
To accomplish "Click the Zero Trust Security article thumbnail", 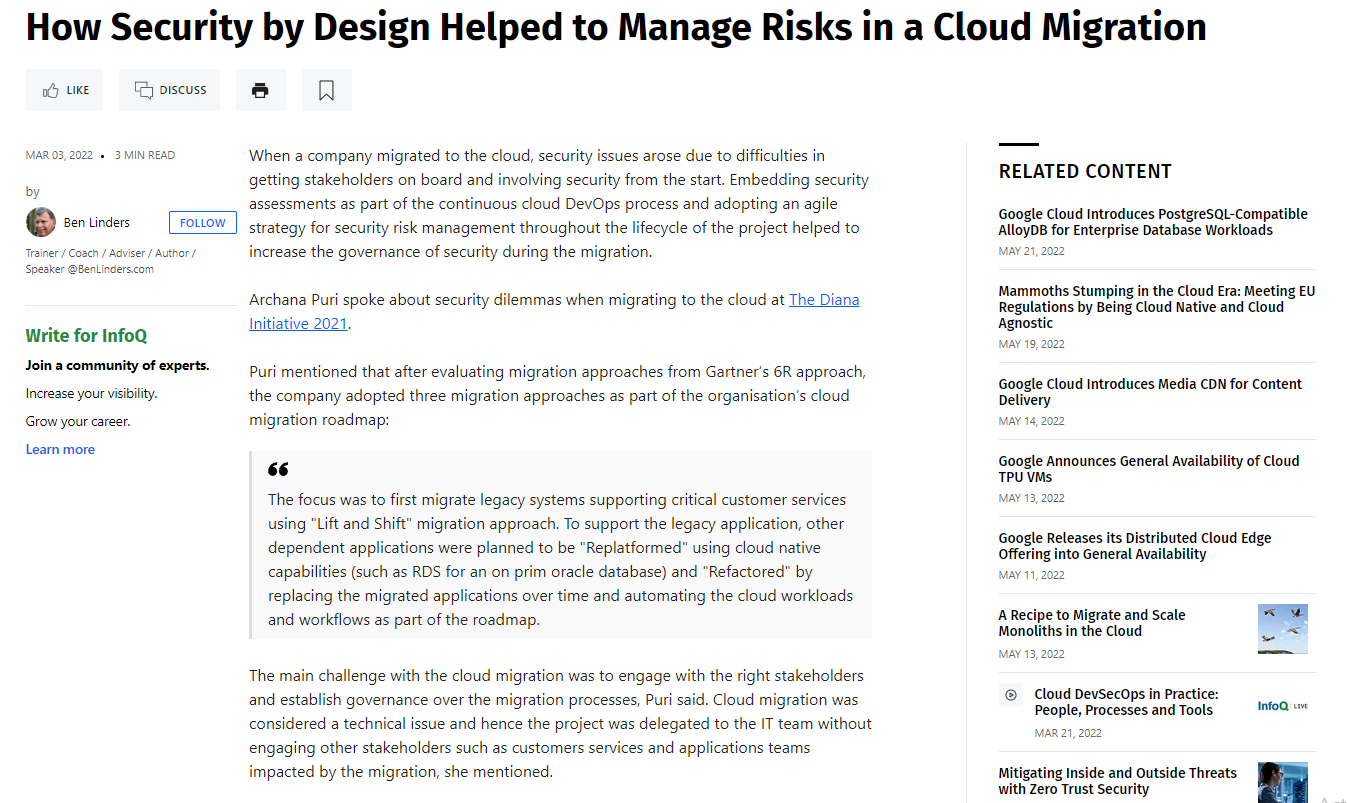I will (1283, 782).
